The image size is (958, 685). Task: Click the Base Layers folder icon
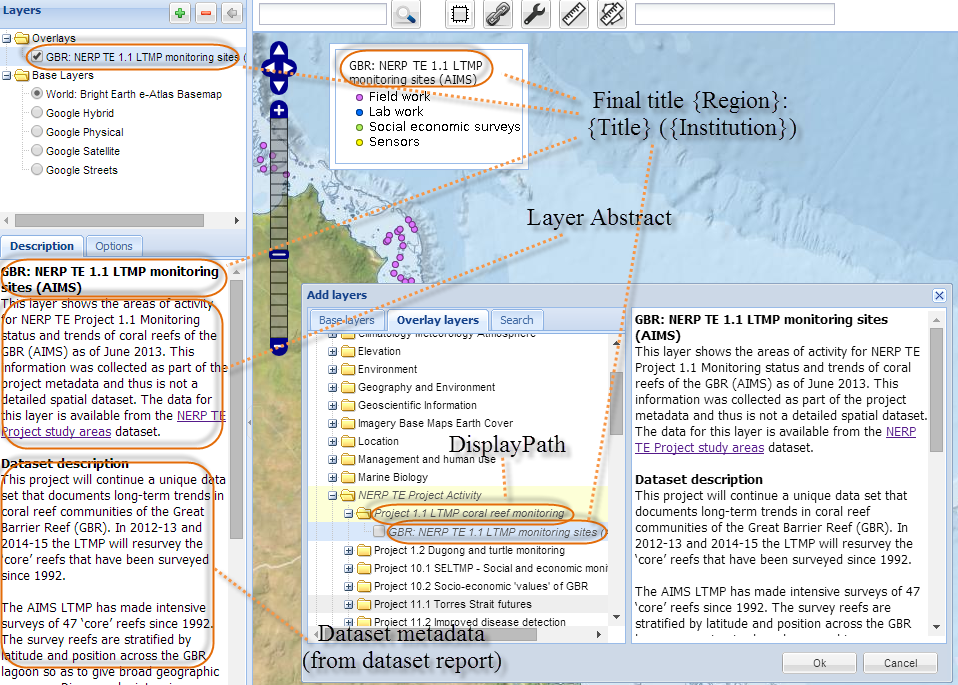(22, 75)
